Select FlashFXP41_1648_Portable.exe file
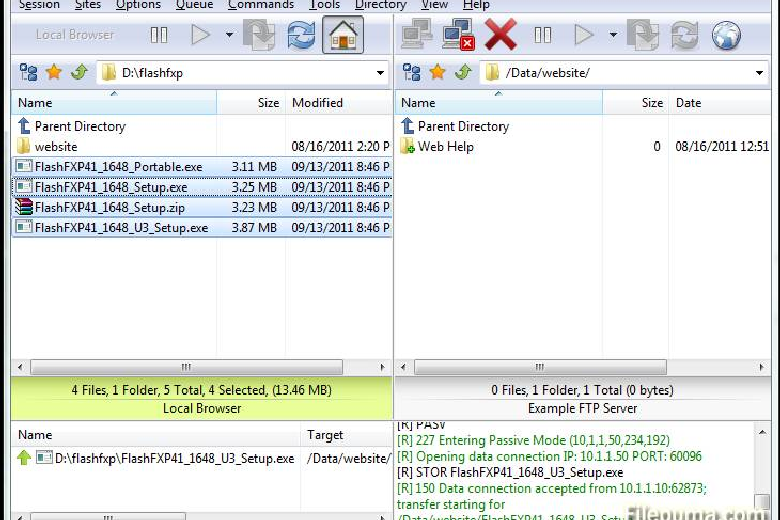 point(202,167)
